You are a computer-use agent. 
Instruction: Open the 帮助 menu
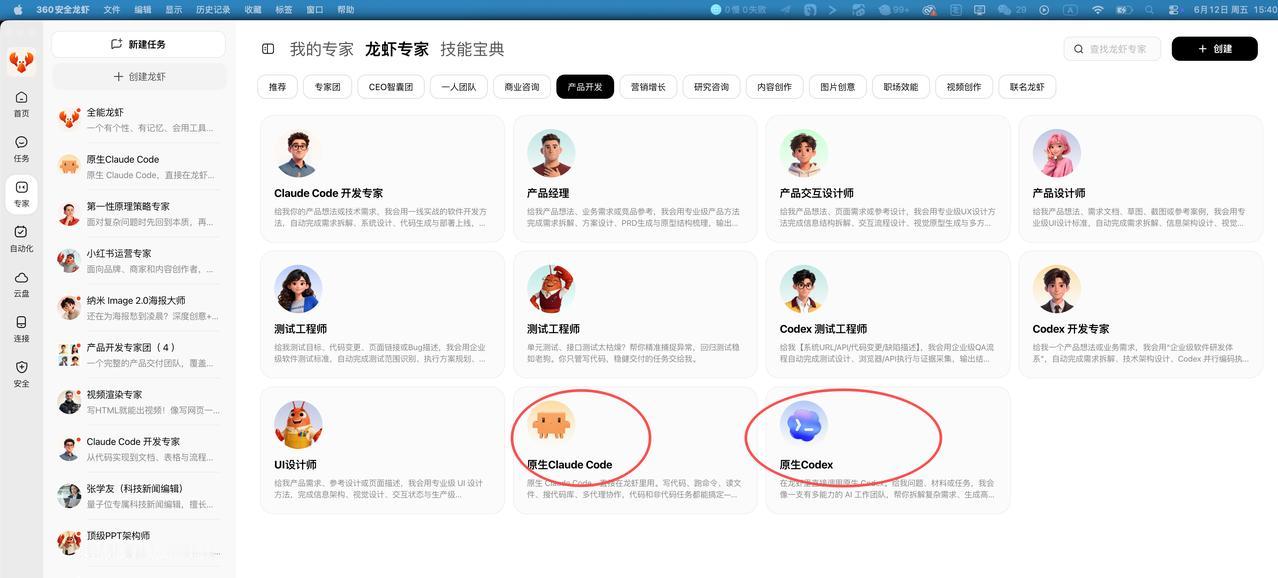(345, 9)
